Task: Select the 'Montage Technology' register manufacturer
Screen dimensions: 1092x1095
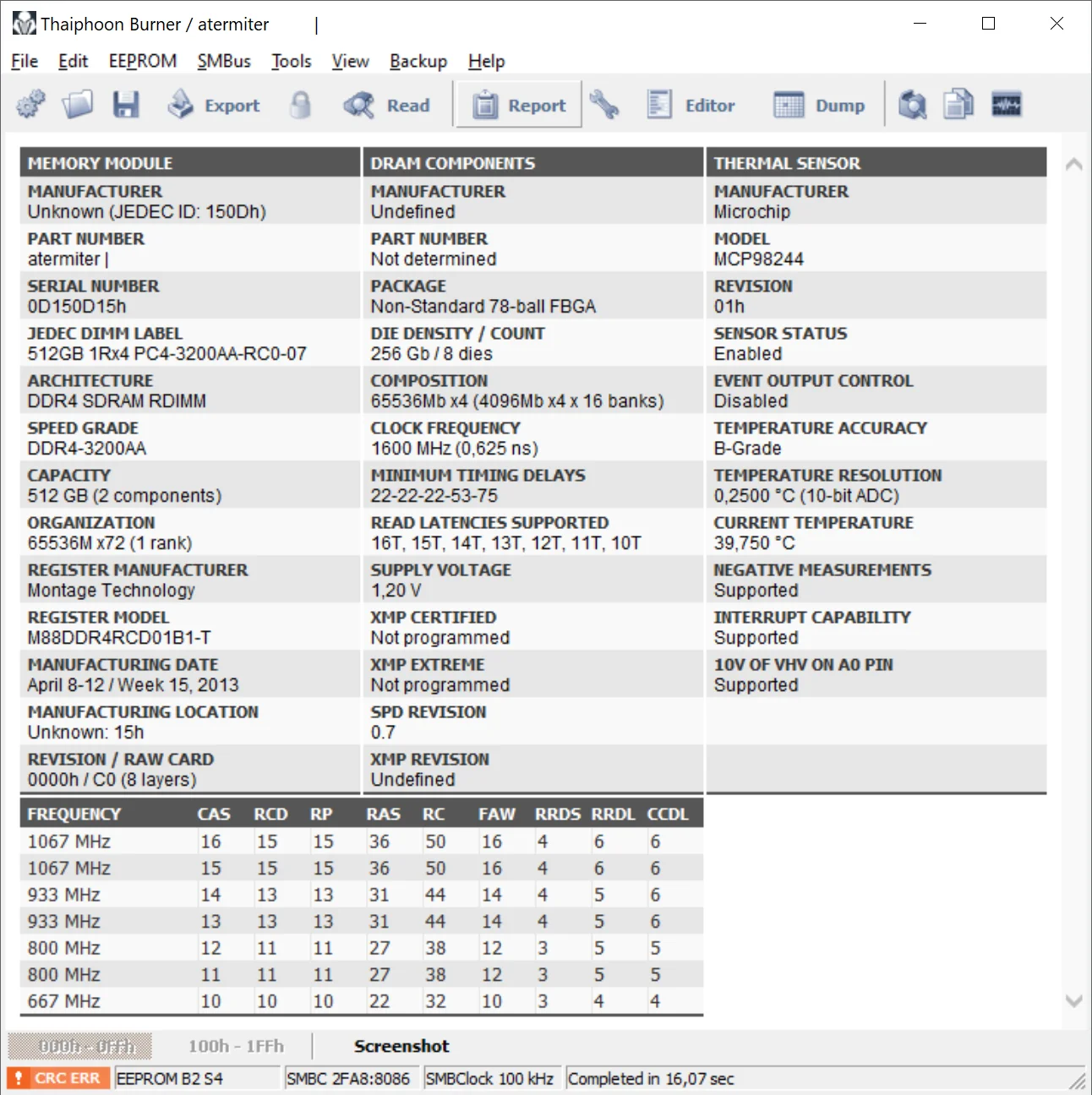Action: pyautogui.click(x=112, y=591)
